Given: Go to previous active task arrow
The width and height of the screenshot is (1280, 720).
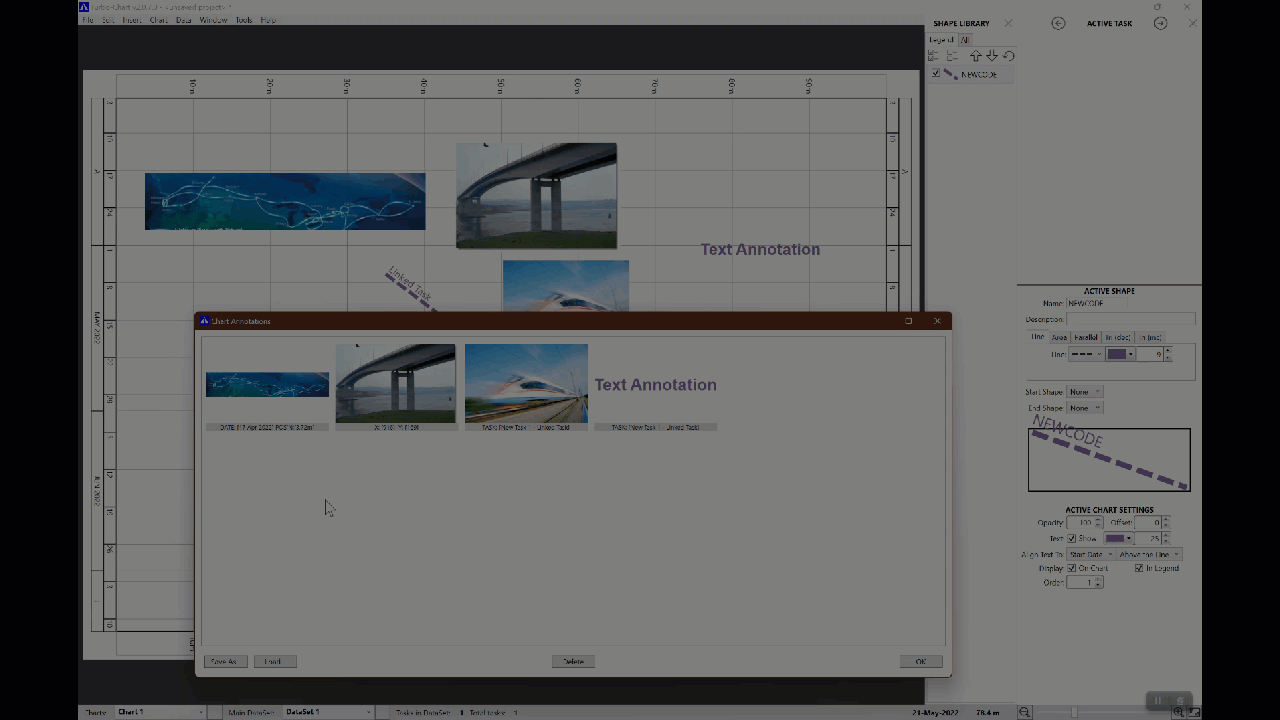Looking at the screenshot, I should [x=1058, y=23].
